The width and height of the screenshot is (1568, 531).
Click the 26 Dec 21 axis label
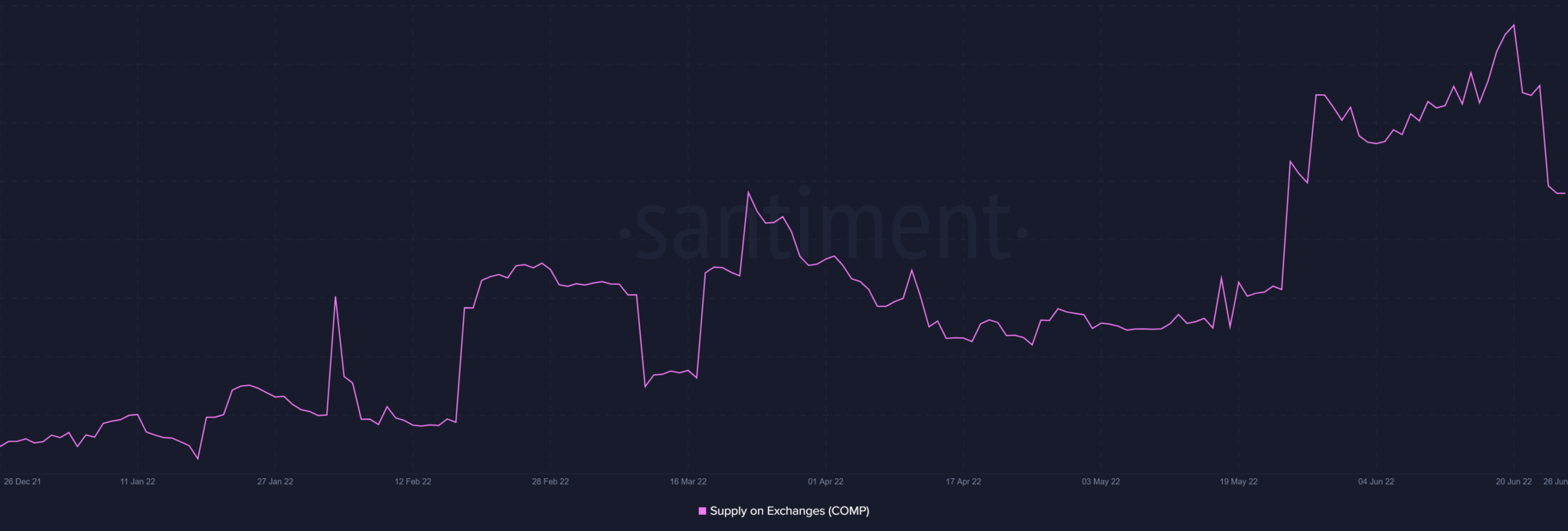coord(22,482)
